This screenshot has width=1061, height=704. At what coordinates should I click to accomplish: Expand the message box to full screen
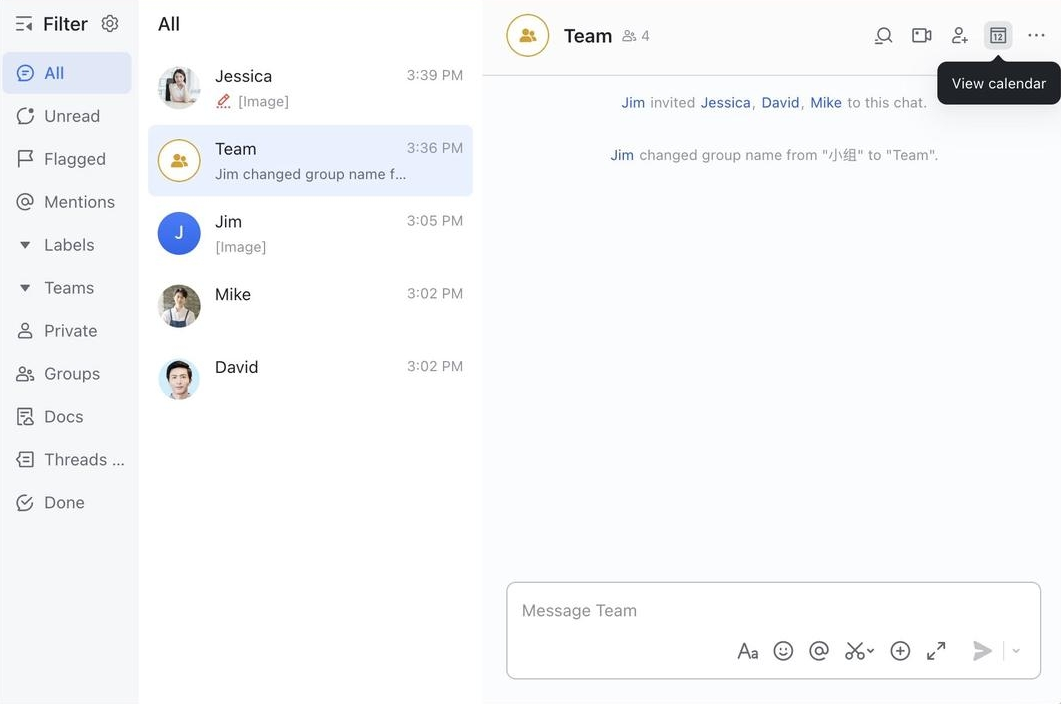[x=936, y=650]
